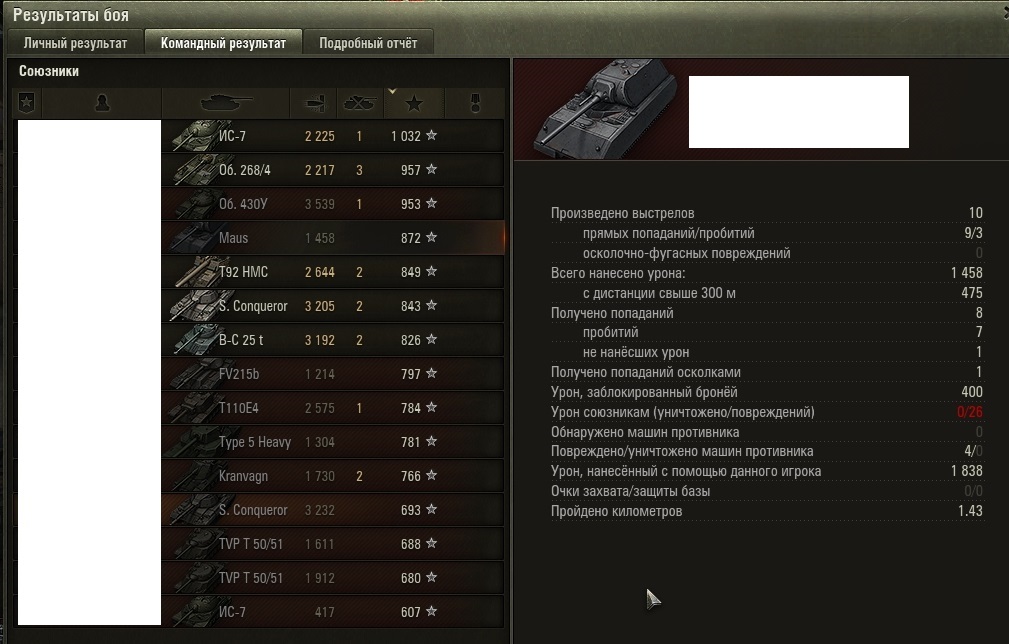Sort by destroyed vehicles icon
1009x644 pixels.
[x=360, y=103]
